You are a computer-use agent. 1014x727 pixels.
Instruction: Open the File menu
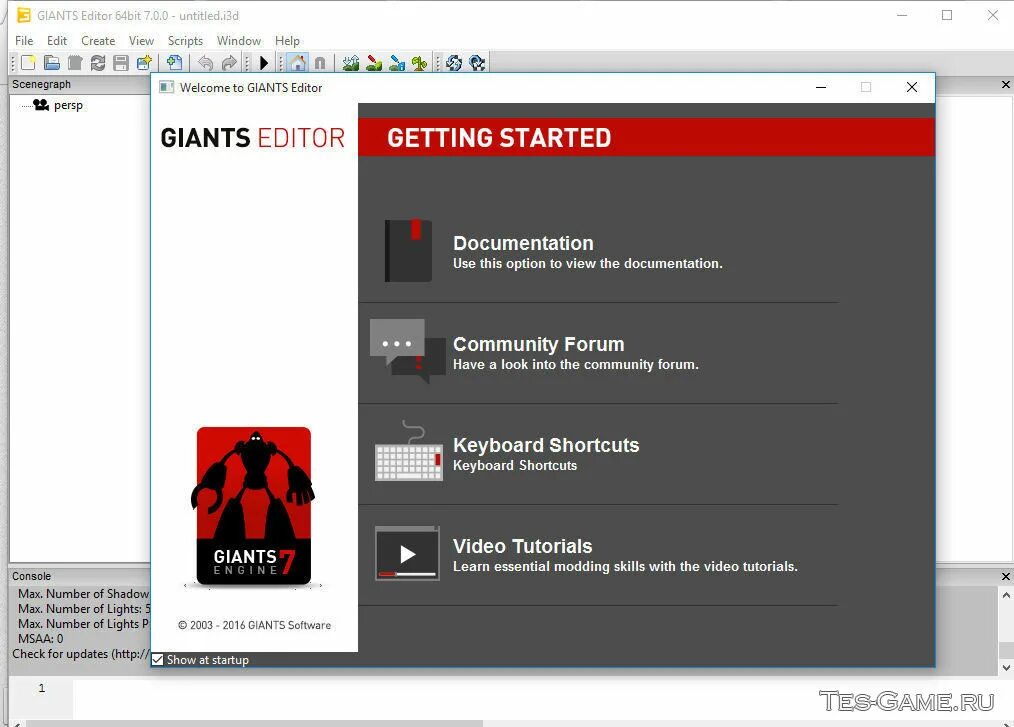coord(24,41)
